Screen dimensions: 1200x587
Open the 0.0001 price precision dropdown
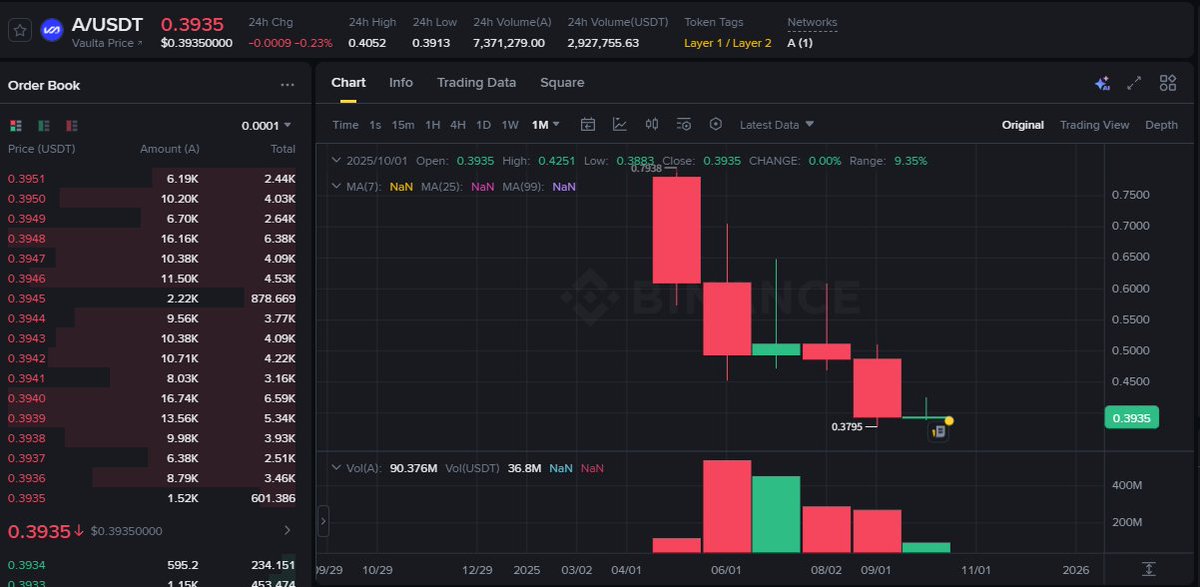[x=266, y=125]
